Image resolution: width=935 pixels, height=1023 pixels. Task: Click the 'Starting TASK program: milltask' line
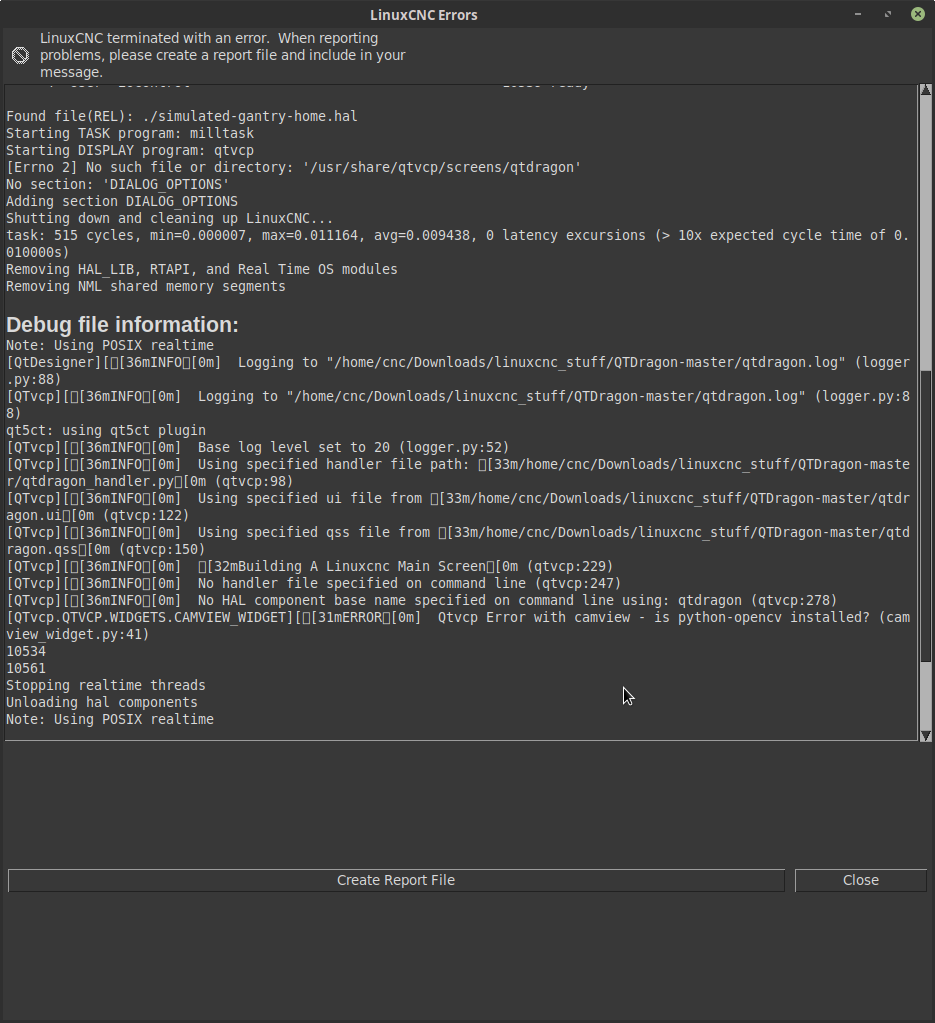[130, 133]
